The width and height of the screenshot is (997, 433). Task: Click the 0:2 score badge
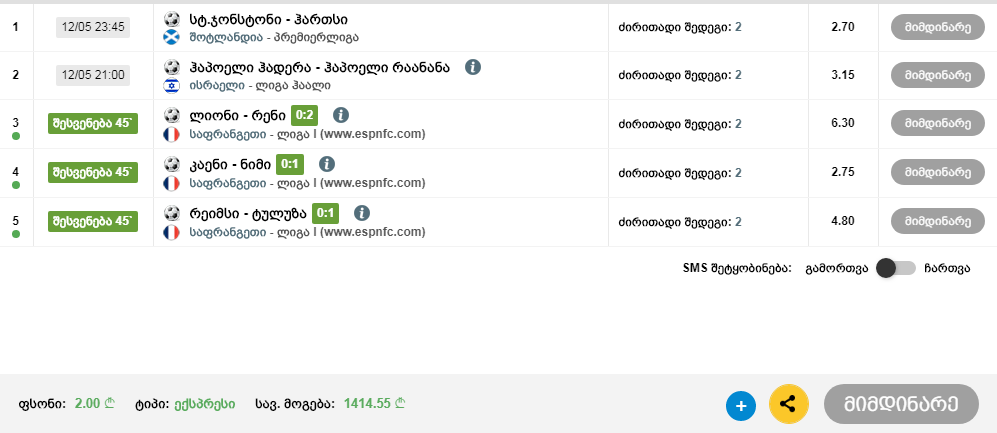coord(305,115)
